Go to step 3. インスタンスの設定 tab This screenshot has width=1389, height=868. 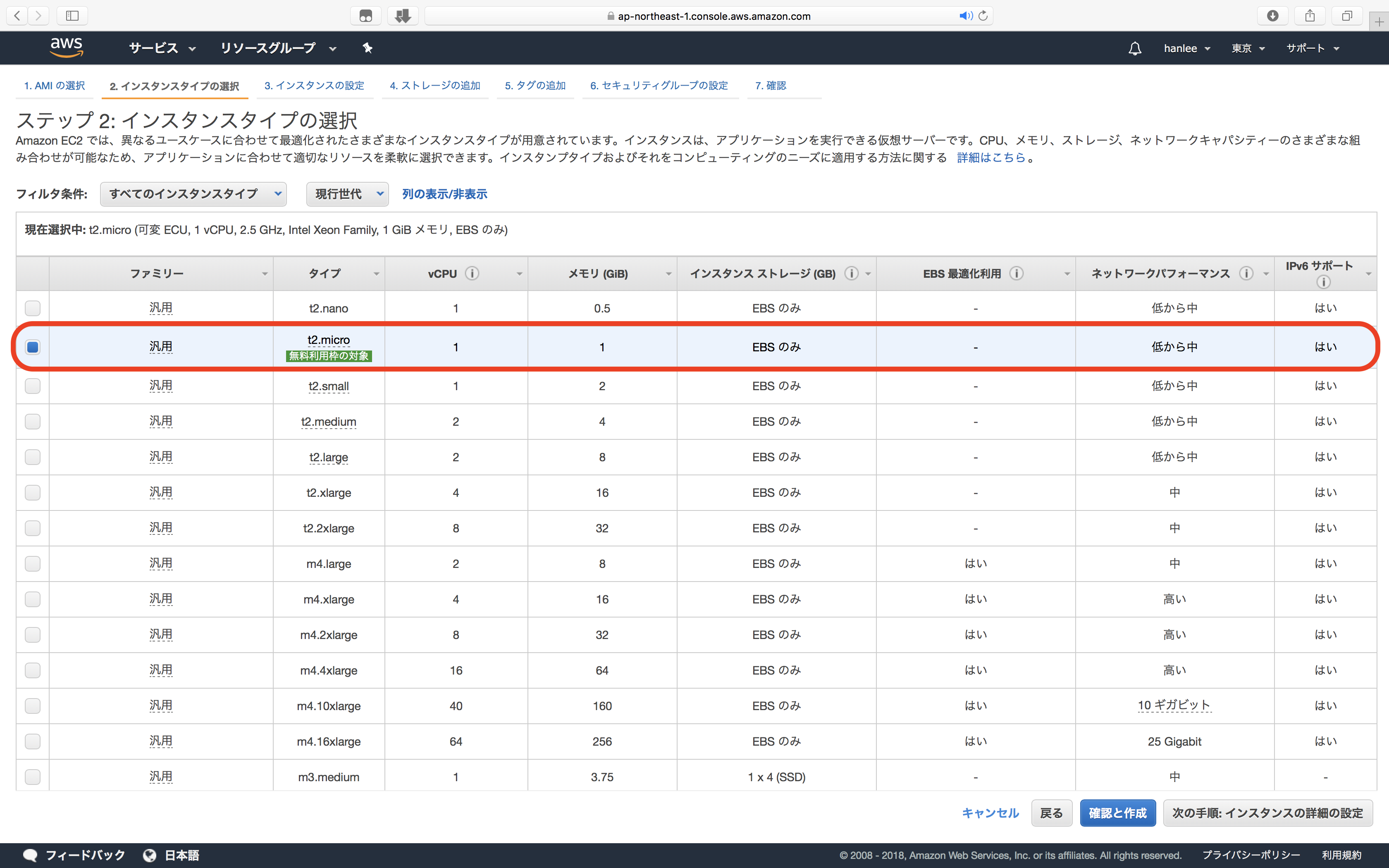click(x=314, y=86)
